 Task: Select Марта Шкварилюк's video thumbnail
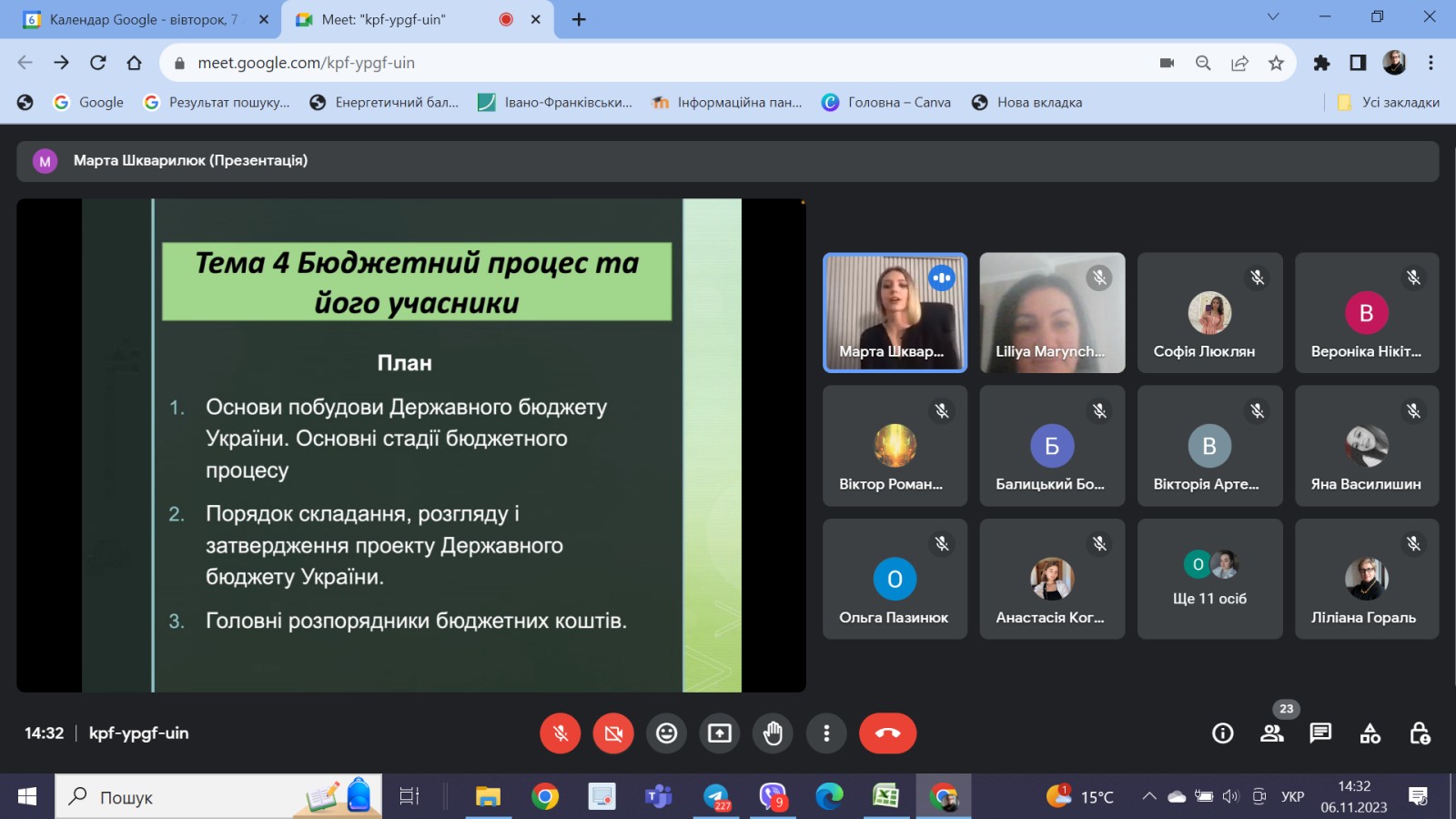point(895,312)
